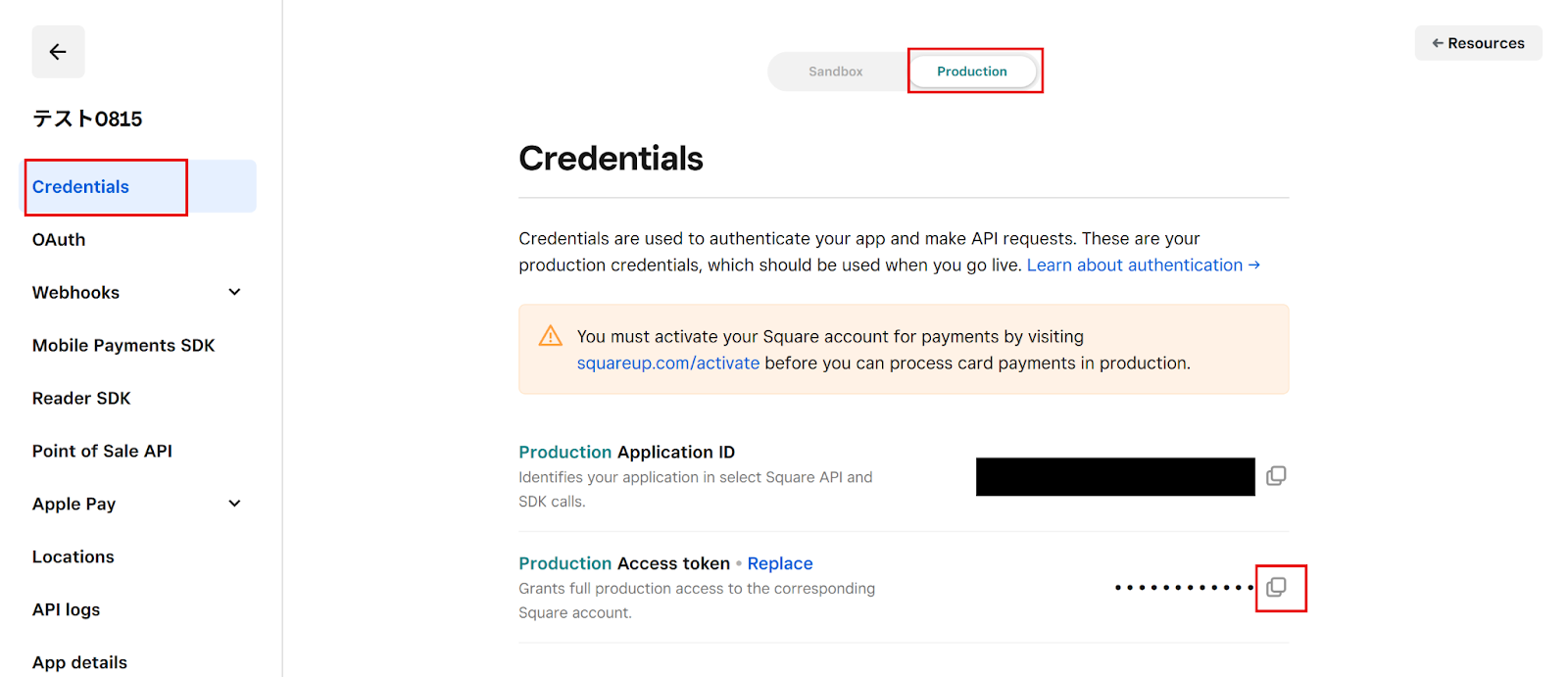Open the Reader SDK page

(81, 399)
